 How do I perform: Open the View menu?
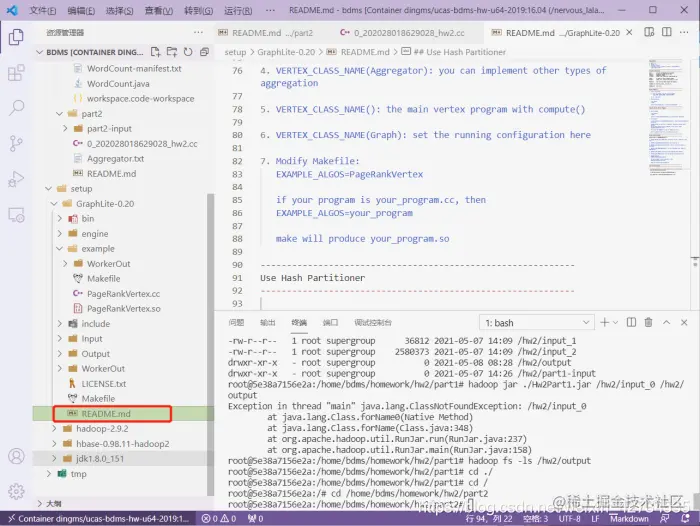point(158,10)
